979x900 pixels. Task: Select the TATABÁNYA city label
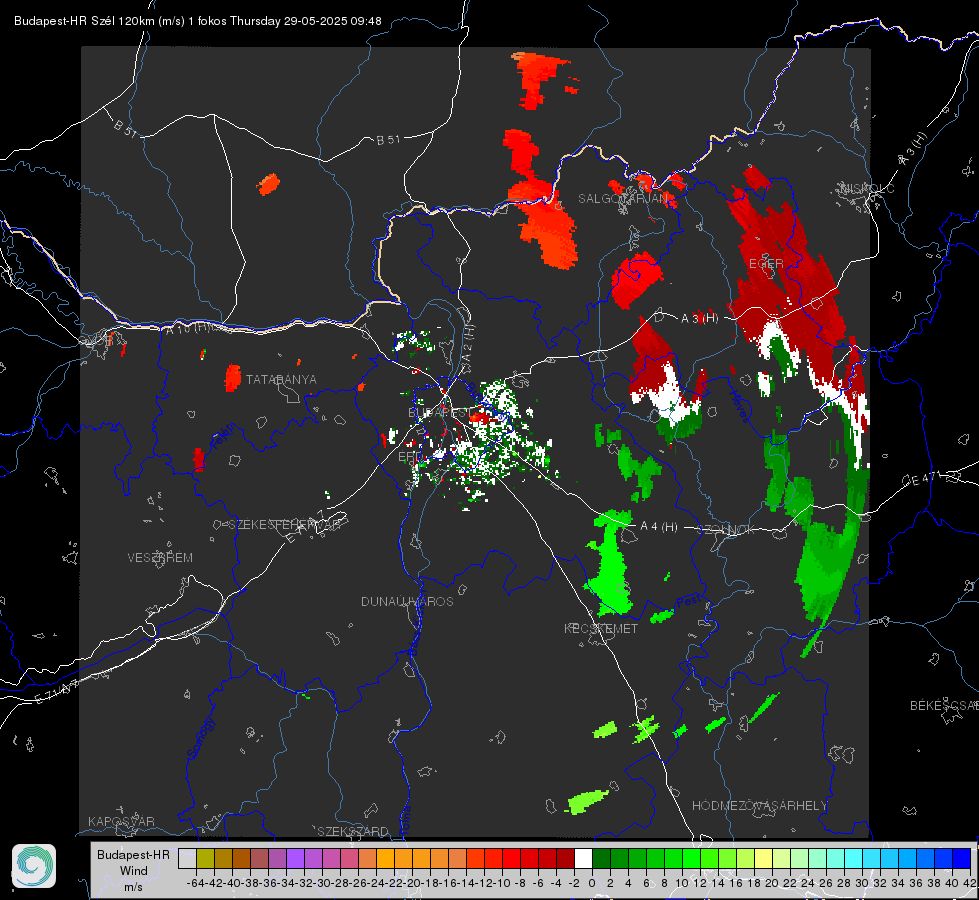click(x=281, y=380)
